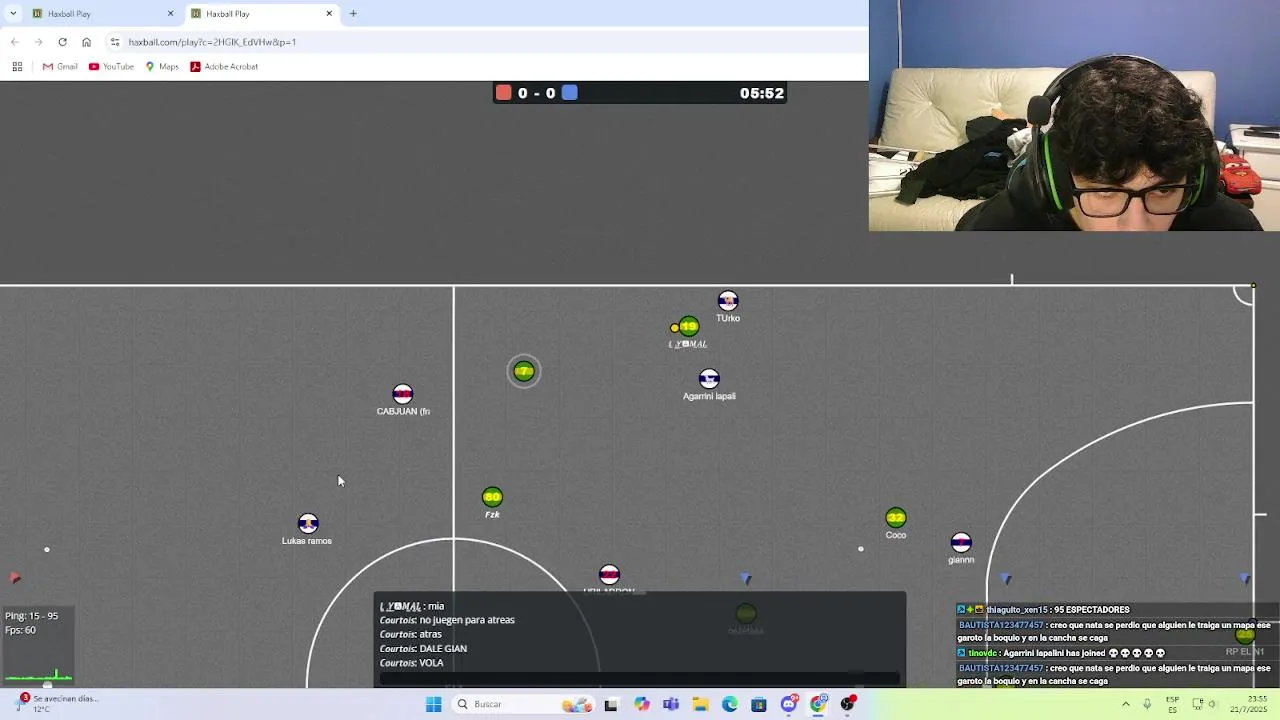The height and width of the screenshot is (720, 1280).
Task: Open the Gmail bookmark
Action: coord(60,66)
